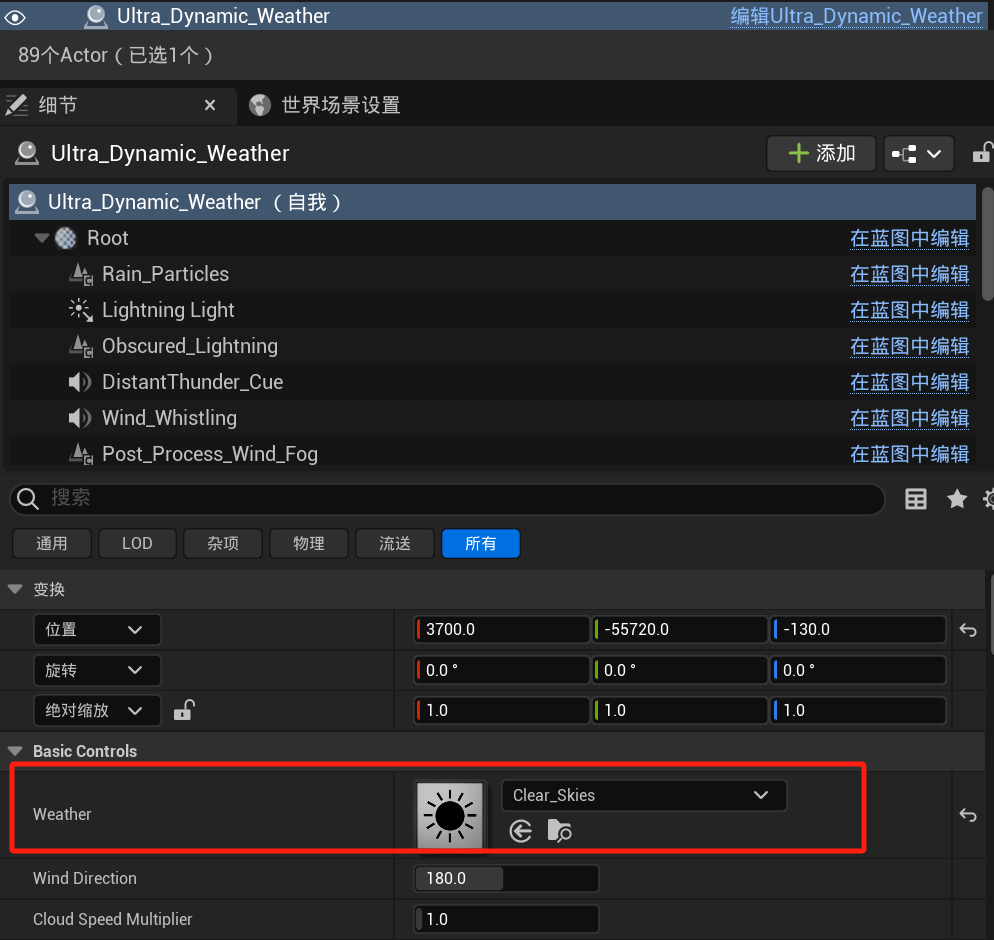Image resolution: width=994 pixels, height=940 pixels.
Task: Select the Post_Process_Wind_Fog component
Action: click(x=210, y=454)
